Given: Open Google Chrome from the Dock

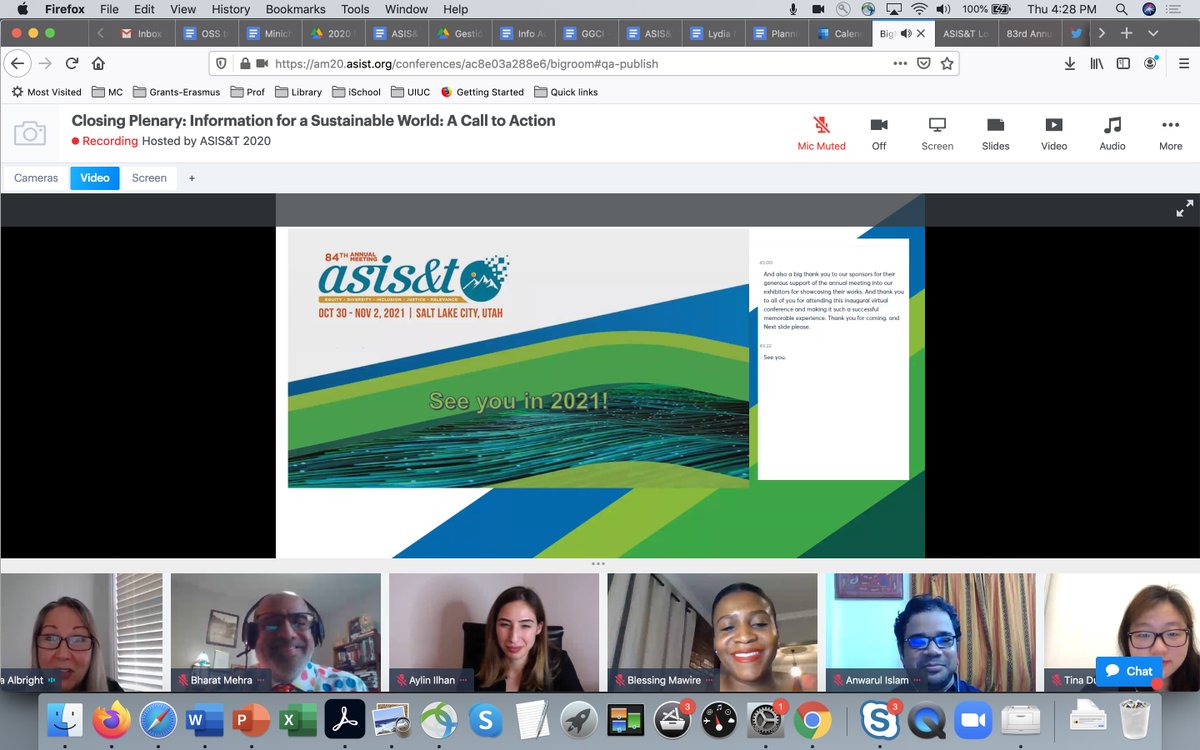Looking at the screenshot, I should coord(812,719).
